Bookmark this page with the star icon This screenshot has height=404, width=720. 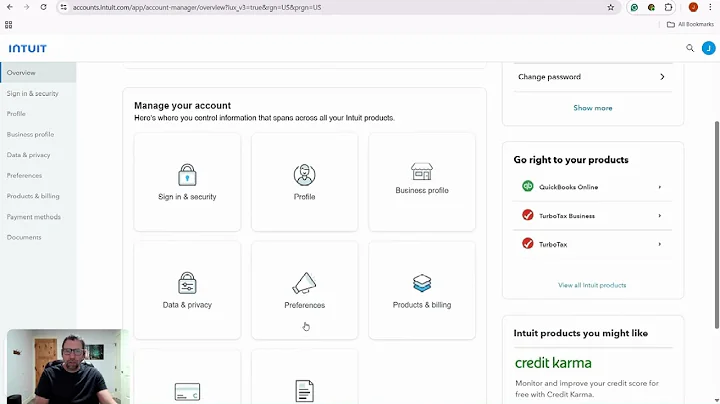click(610, 7)
